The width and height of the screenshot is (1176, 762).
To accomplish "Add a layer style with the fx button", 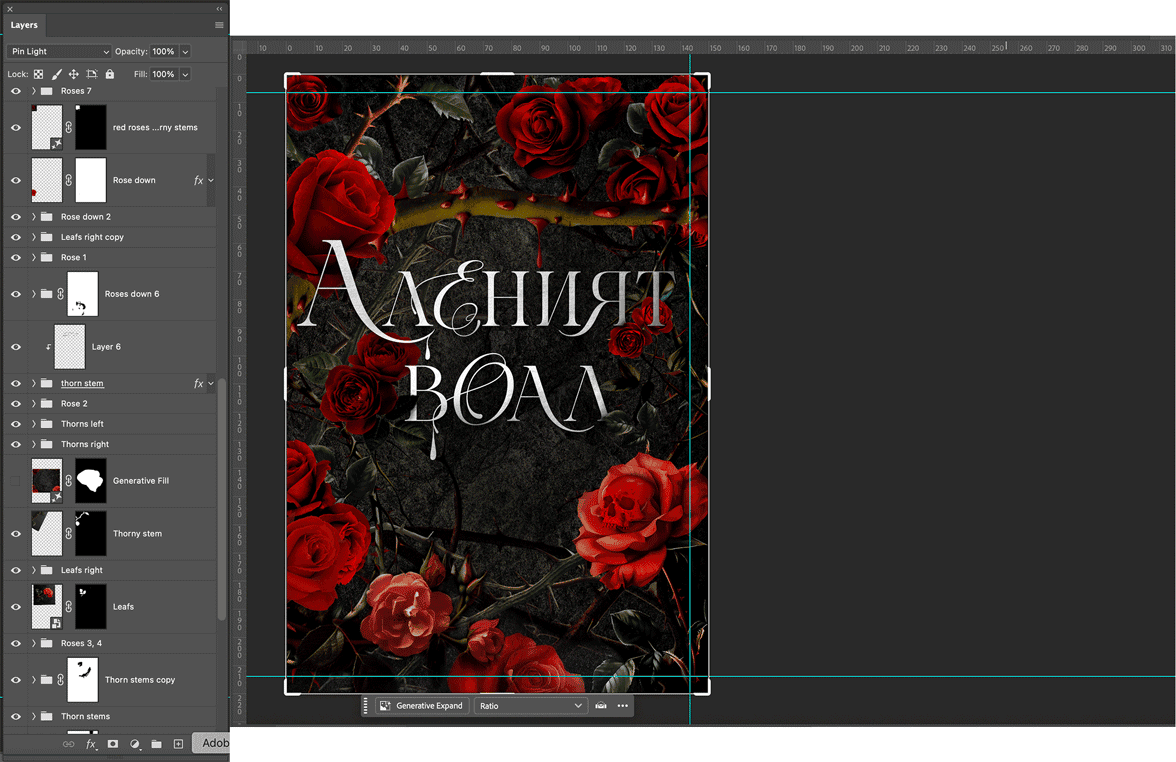I will pyautogui.click(x=91, y=744).
